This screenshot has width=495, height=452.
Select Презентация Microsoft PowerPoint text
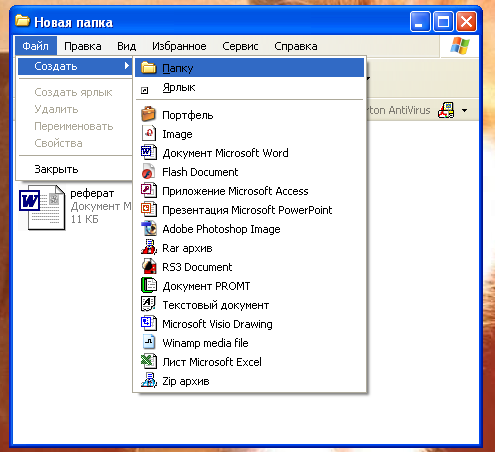(x=247, y=210)
